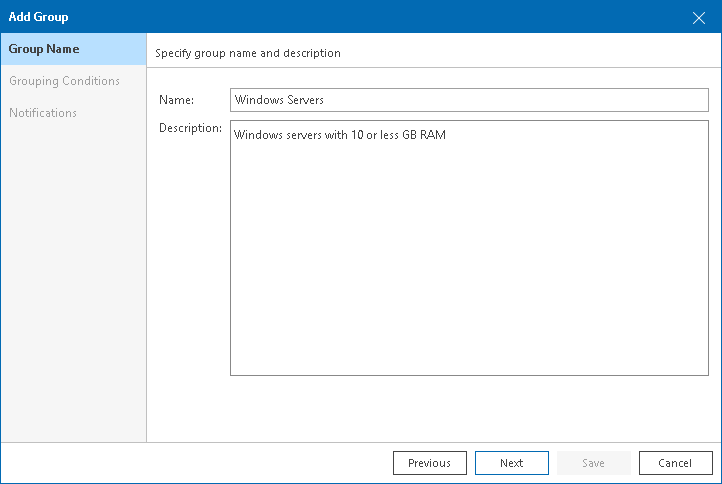
Task: Click the blank panel space below Description box
Action: [434, 408]
